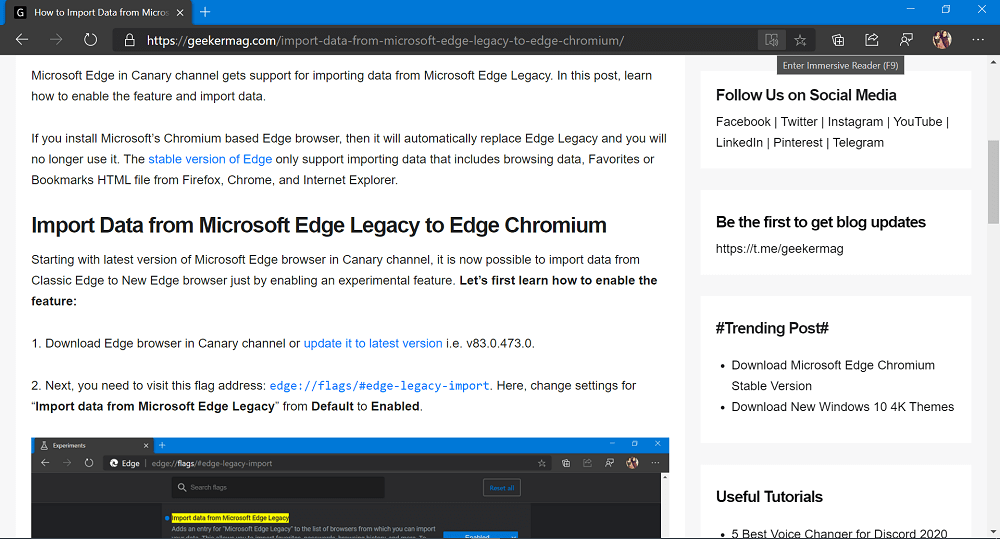Click the Experiments flags screenshot image
1000x539 pixels.
click(349, 488)
